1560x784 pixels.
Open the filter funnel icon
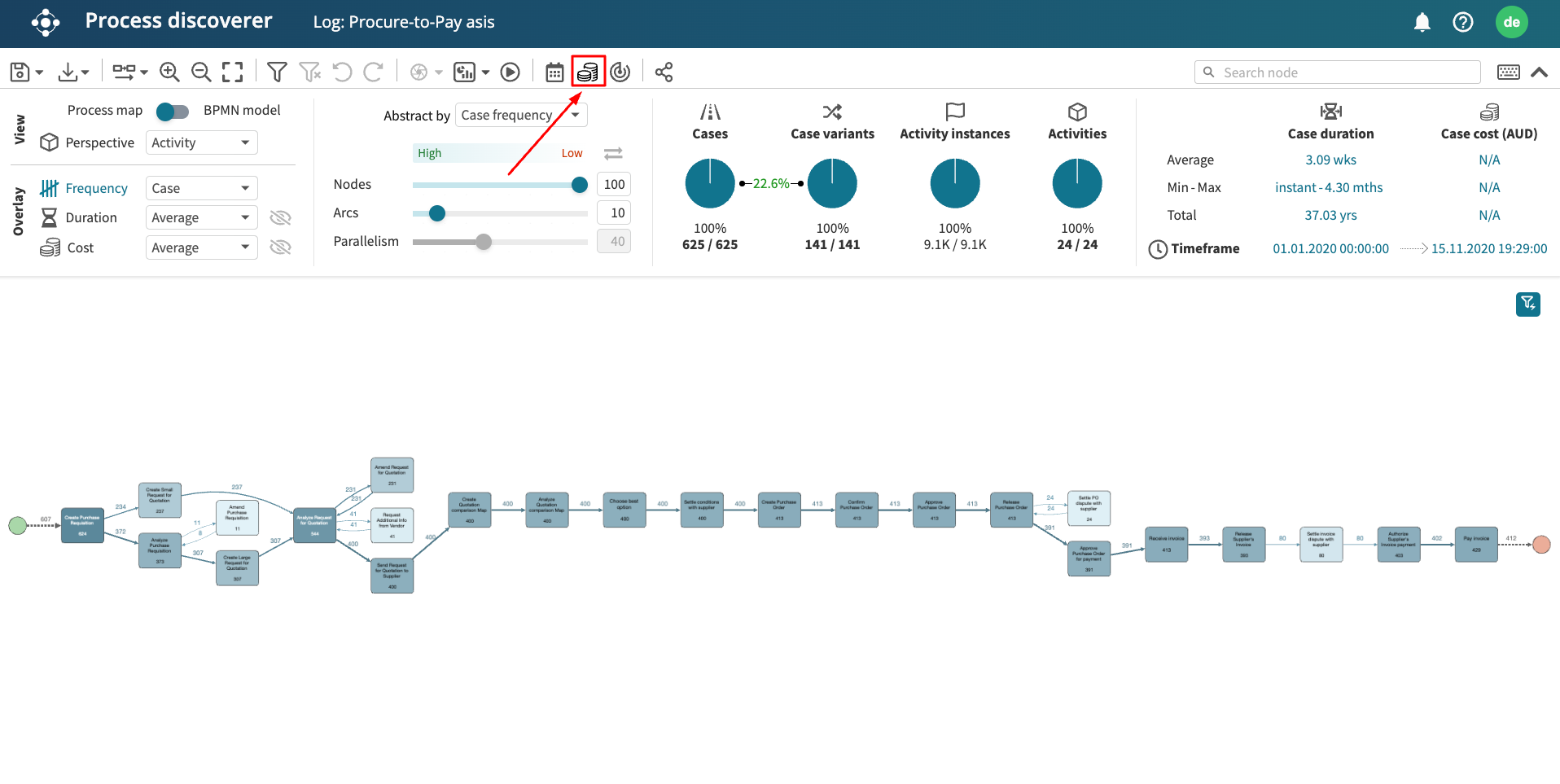277,72
